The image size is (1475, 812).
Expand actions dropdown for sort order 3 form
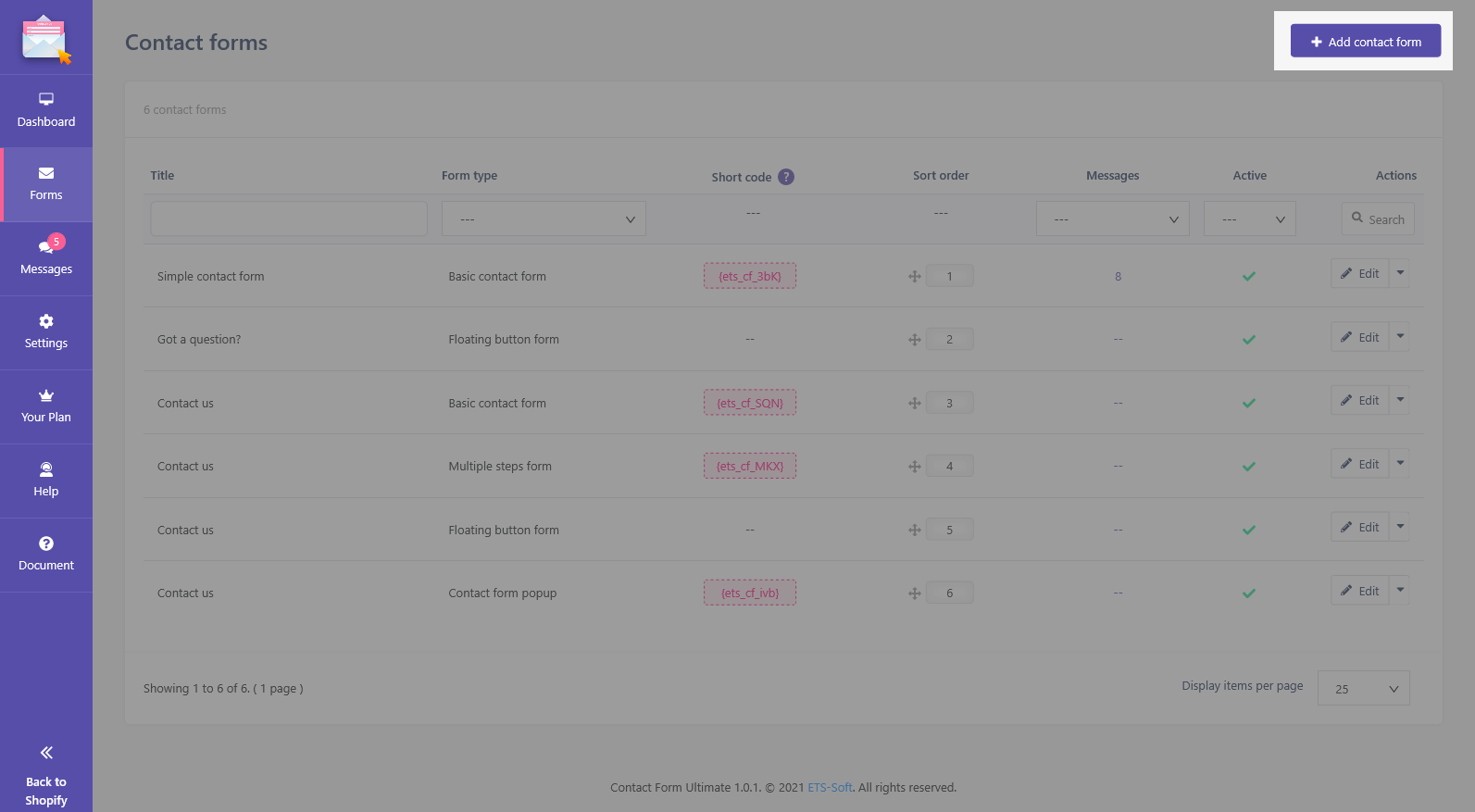[1400, 400]
